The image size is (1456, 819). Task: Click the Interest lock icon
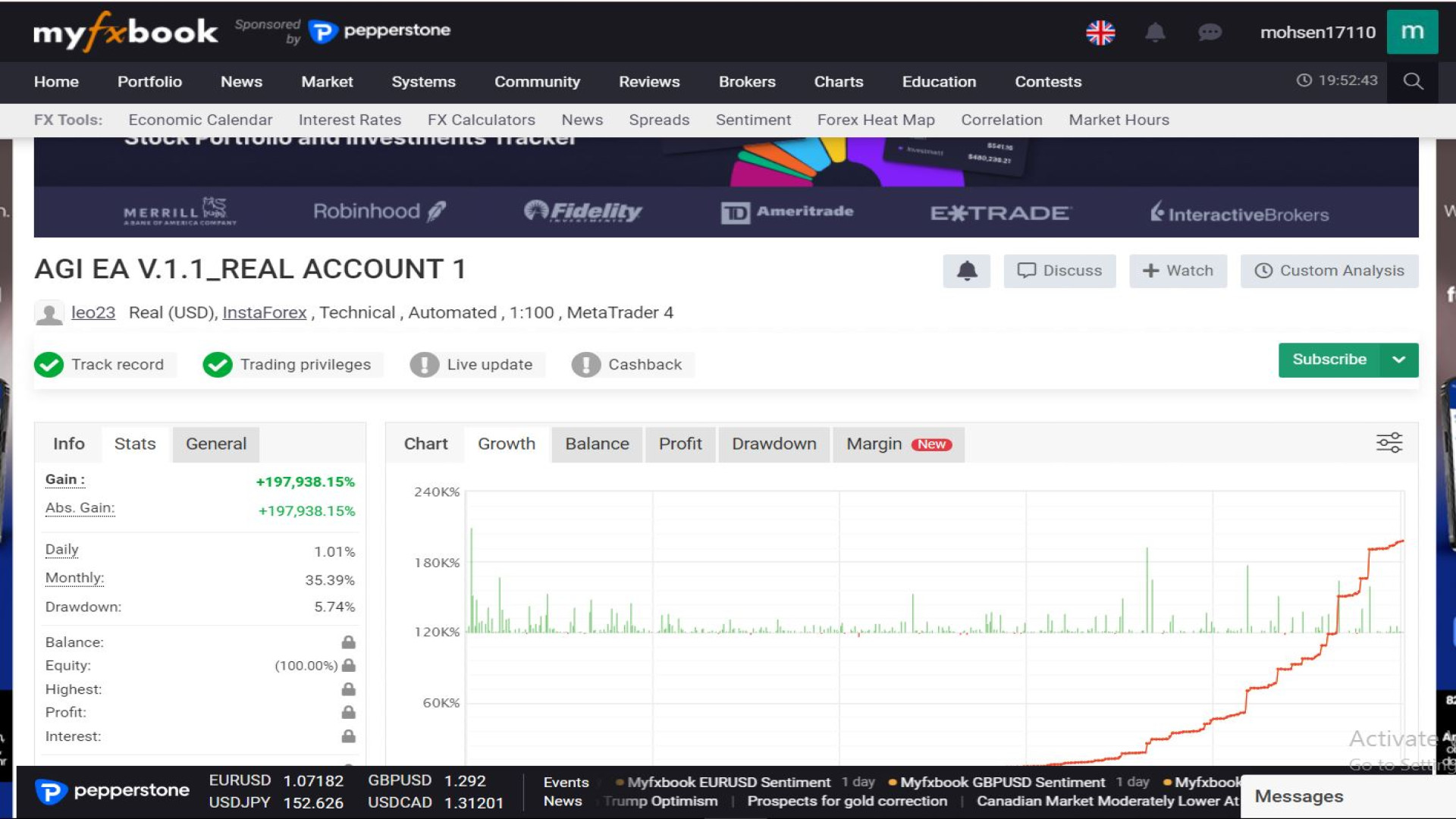349,736
